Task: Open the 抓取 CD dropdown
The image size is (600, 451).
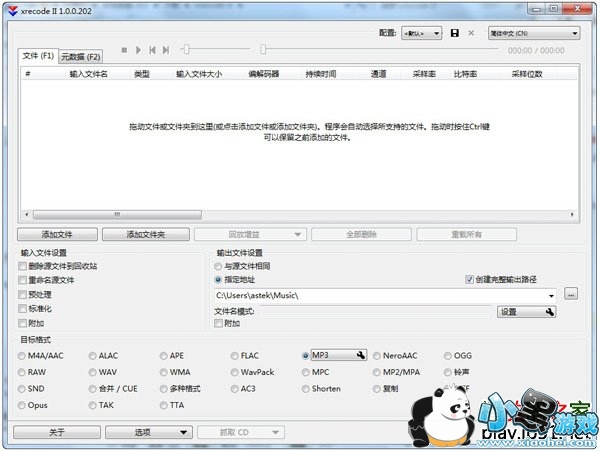Action: coord(241,432)
